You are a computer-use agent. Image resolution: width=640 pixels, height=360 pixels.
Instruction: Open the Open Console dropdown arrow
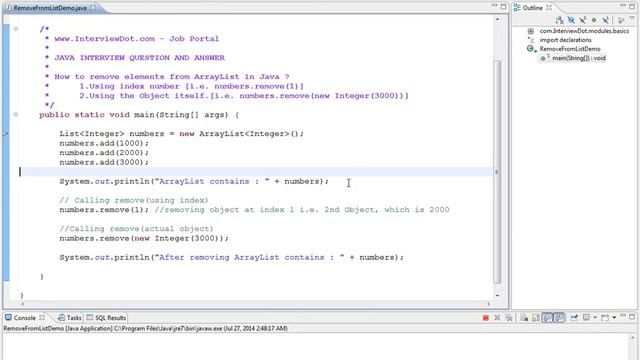(614, 318)
